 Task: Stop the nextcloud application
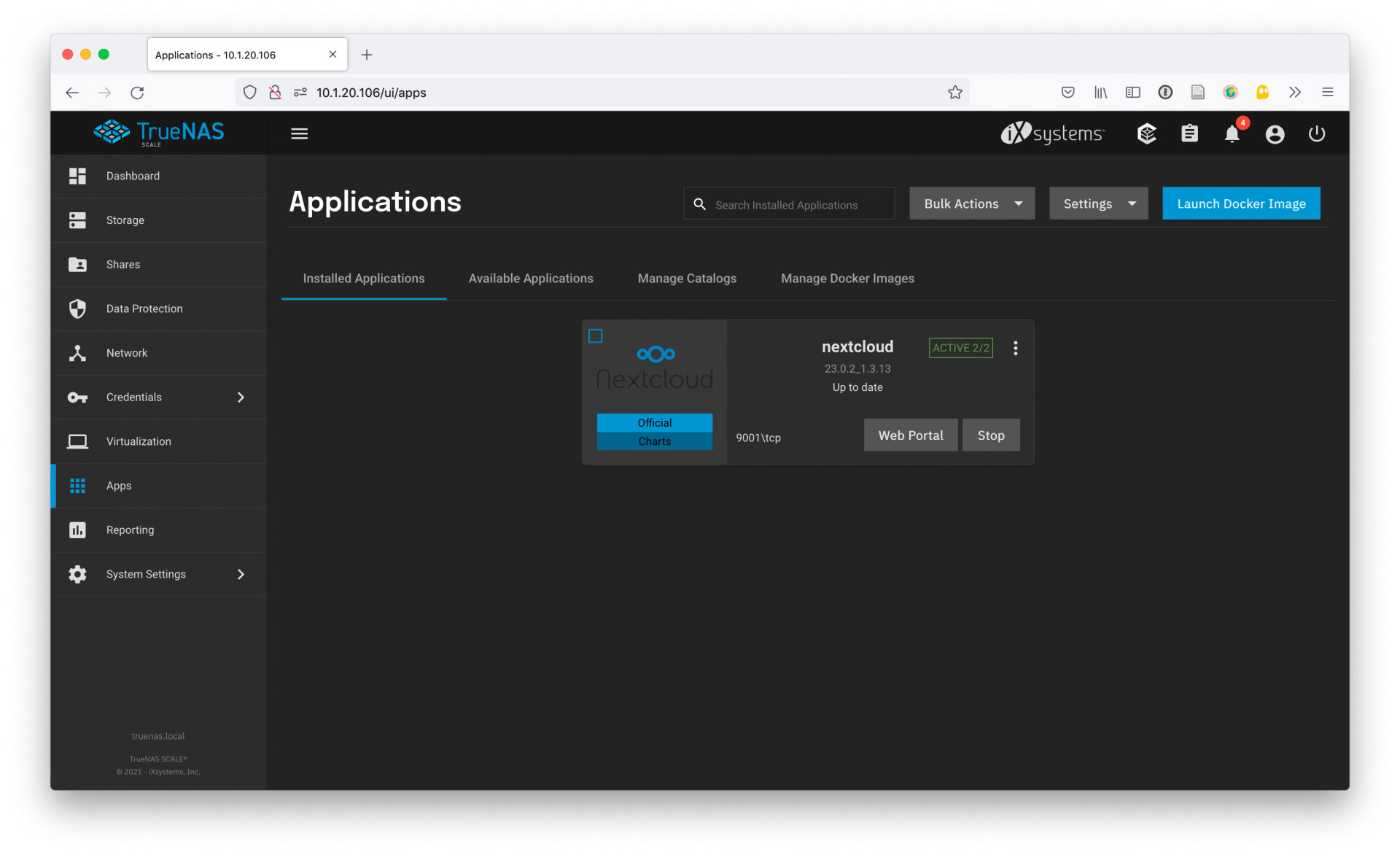click(x=990, y=435)
